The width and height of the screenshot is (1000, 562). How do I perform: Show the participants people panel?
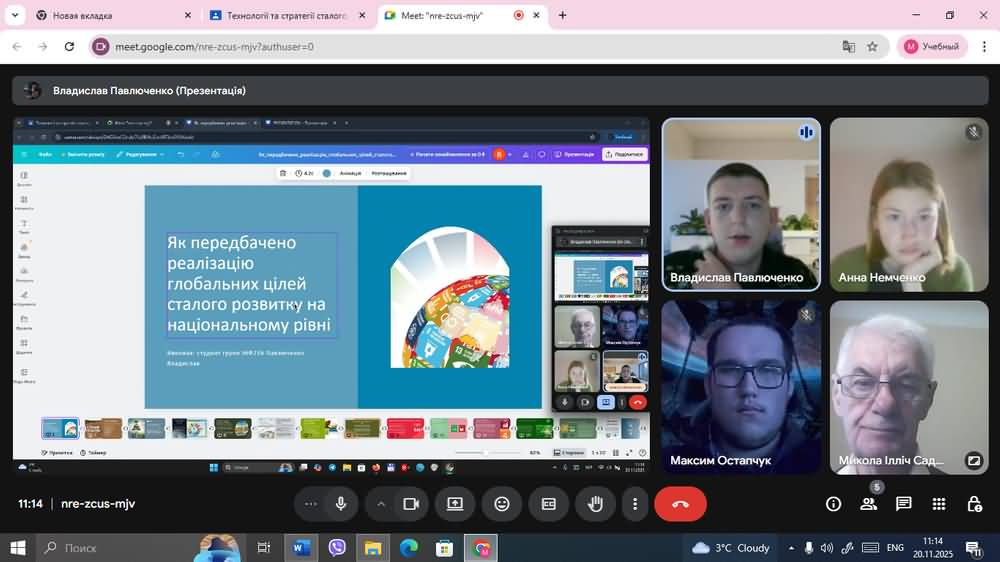868,504
